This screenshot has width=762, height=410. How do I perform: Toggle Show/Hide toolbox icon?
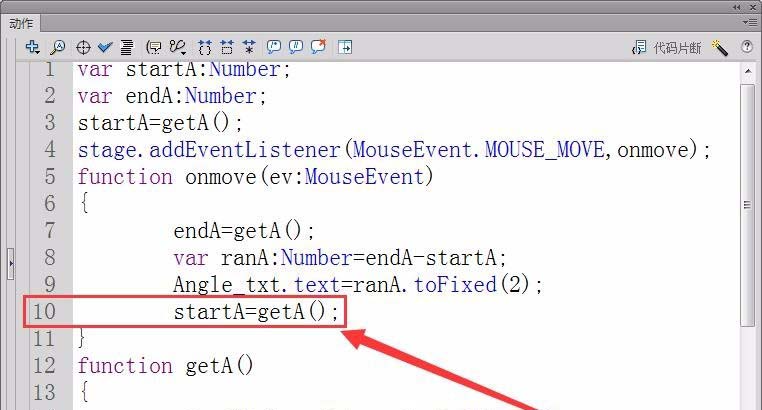[345, 47]
